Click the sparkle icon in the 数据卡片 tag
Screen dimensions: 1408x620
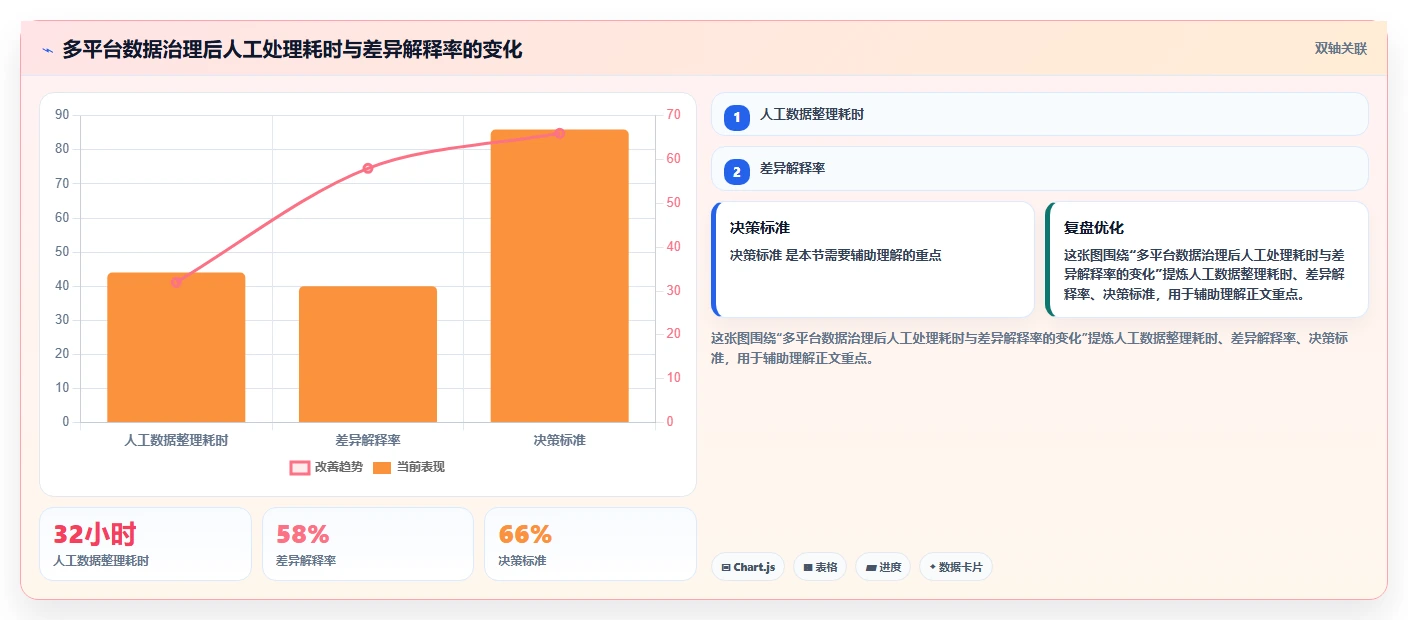pos(932,567)
